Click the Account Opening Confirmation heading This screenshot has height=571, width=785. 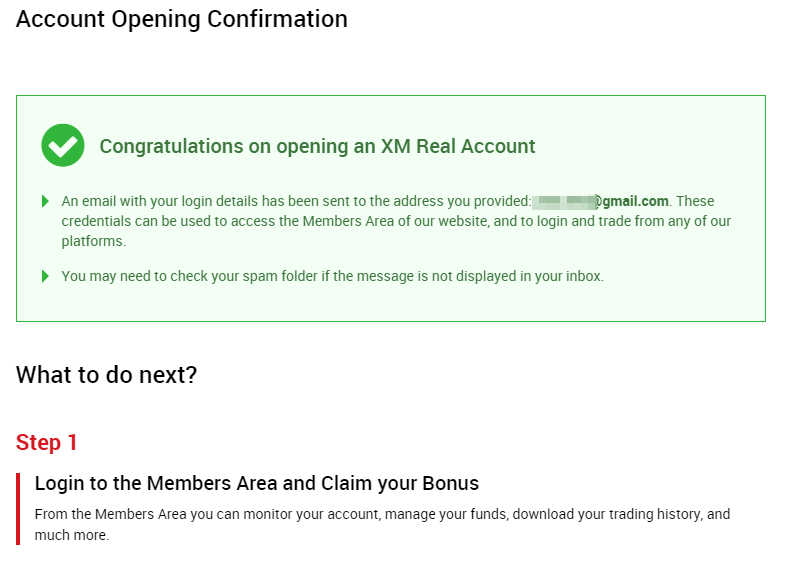pos(182,20)
